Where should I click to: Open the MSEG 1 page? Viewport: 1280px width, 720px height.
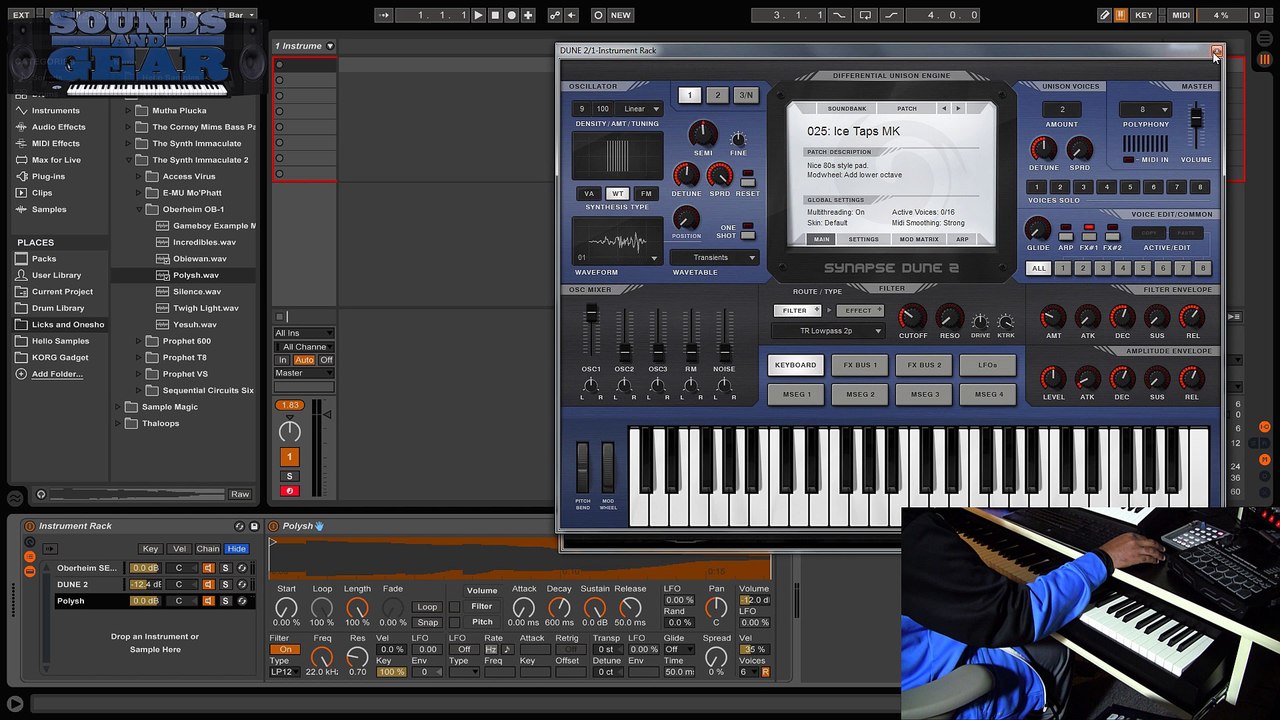[x=797, y=394]
